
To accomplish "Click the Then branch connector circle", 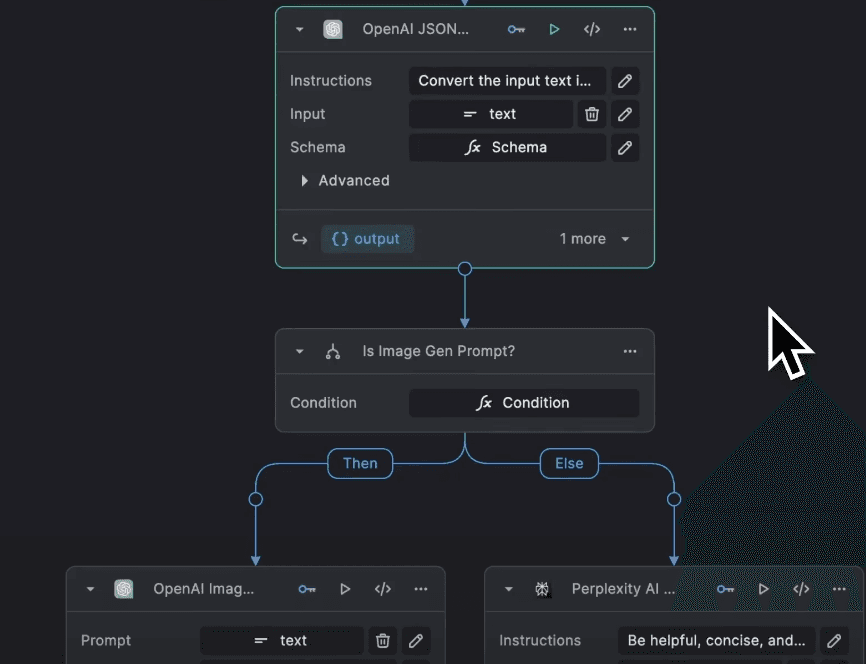I will coord(256,499).
